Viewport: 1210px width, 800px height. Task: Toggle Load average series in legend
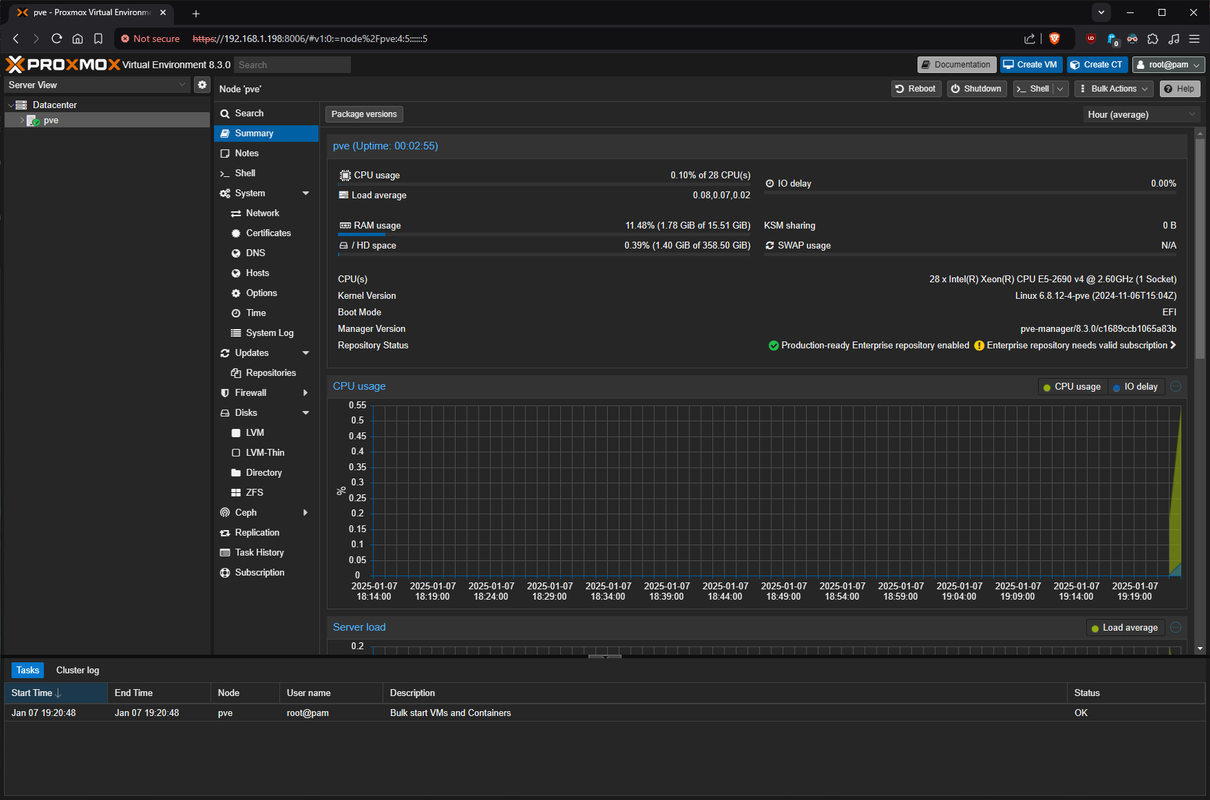(1124, 627)
